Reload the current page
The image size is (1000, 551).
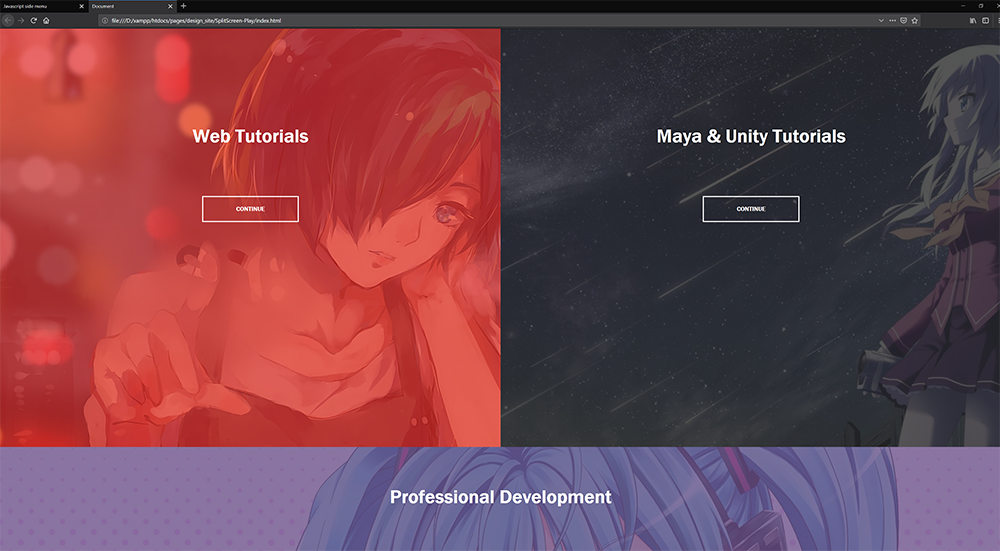pyautogui.click(x=33, y=20)
